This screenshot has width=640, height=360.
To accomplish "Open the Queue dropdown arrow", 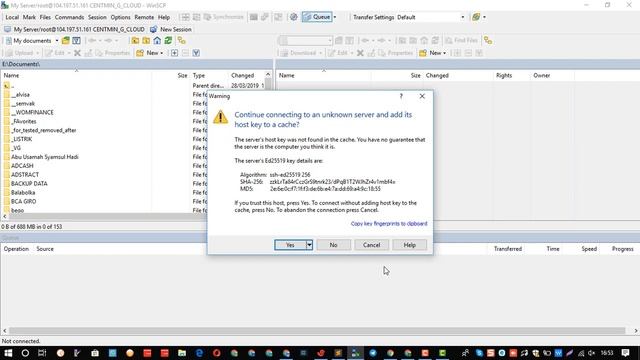I will (335, 17).
